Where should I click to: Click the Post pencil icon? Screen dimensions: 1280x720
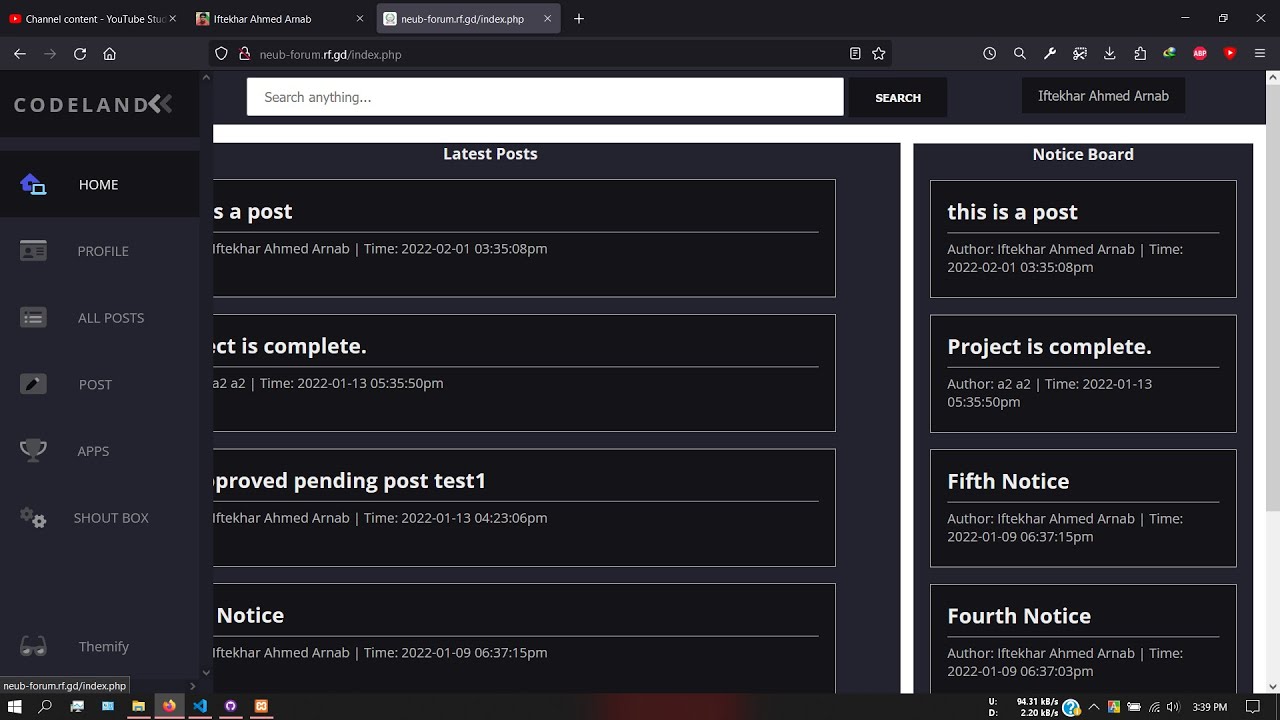click(33, 384)
